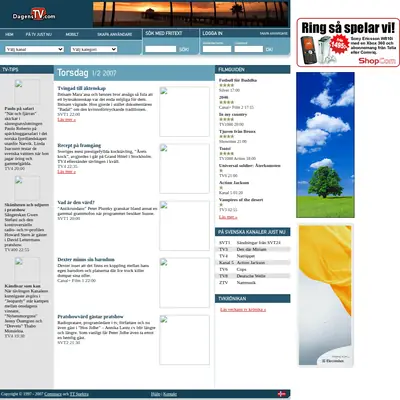Click the OK! login button
Screen dimensions: 400x400
269,49
